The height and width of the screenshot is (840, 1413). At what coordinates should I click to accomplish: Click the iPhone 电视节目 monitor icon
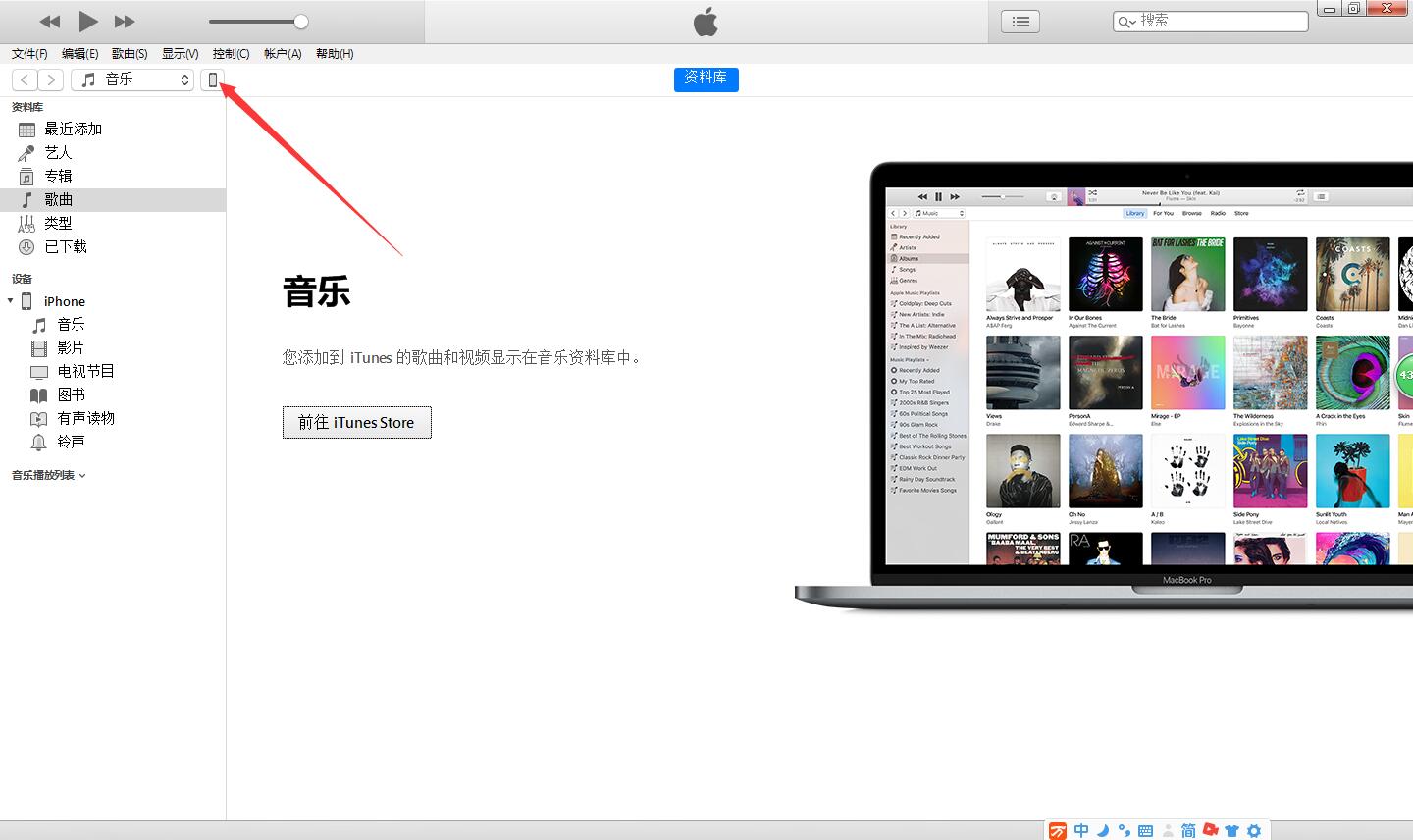tap(39, 372)
